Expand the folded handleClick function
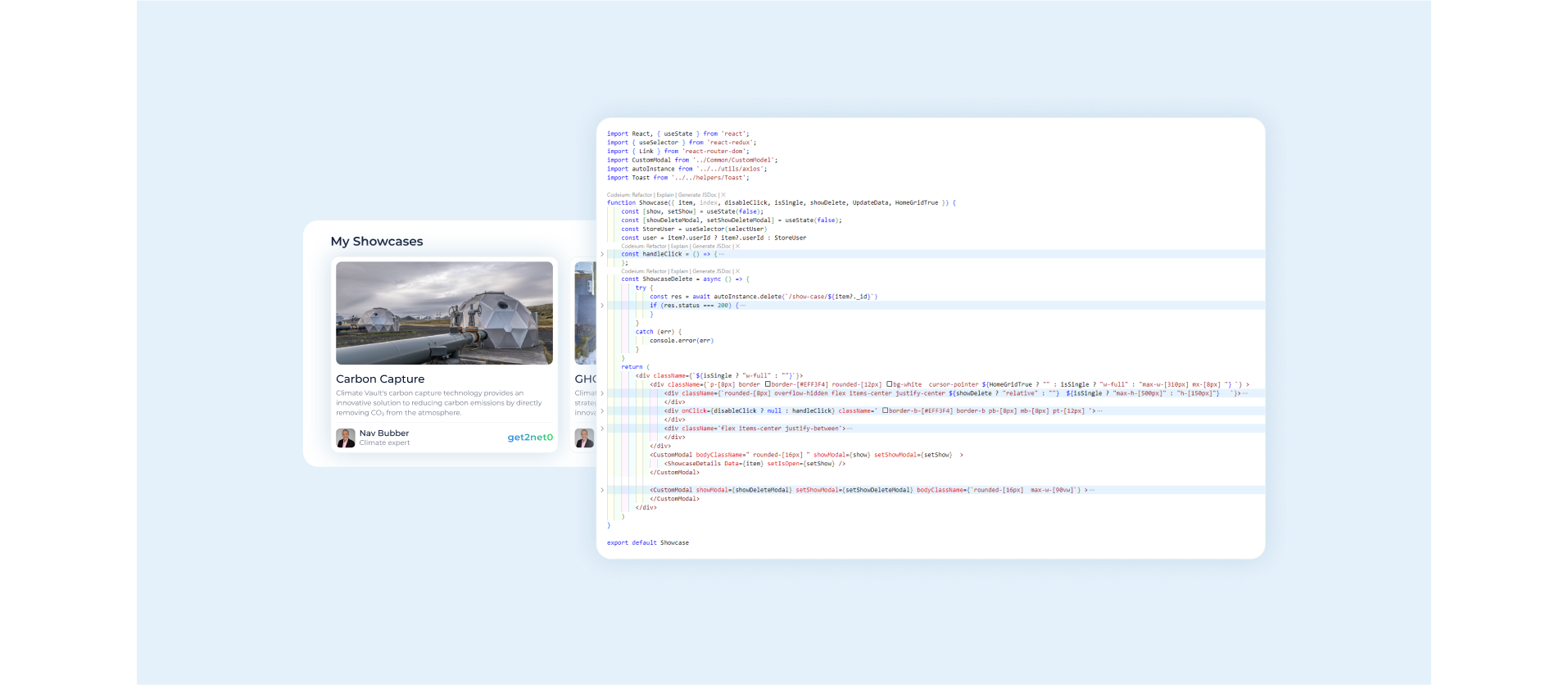This screenshot has width=1568, height=685. point(602,254)
